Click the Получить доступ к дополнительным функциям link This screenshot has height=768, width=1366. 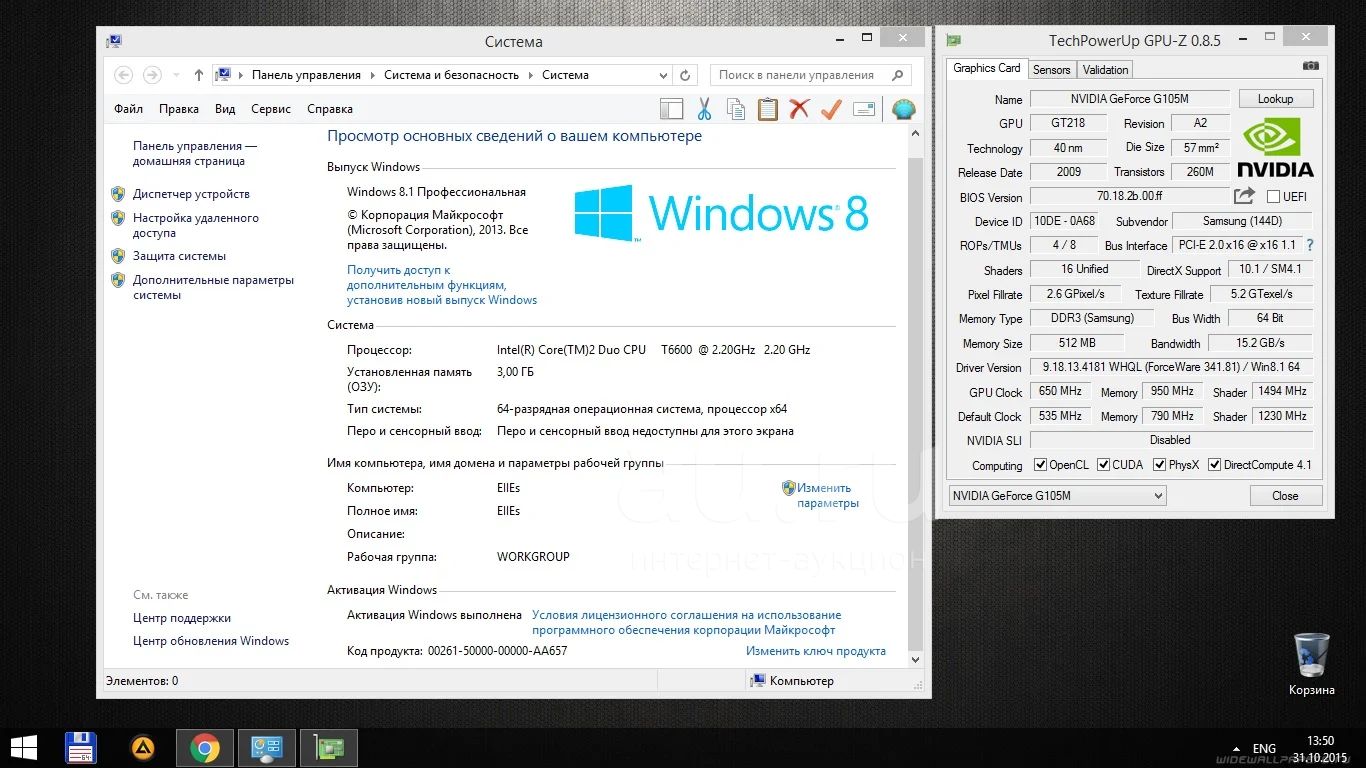click(x=442, y=285)
